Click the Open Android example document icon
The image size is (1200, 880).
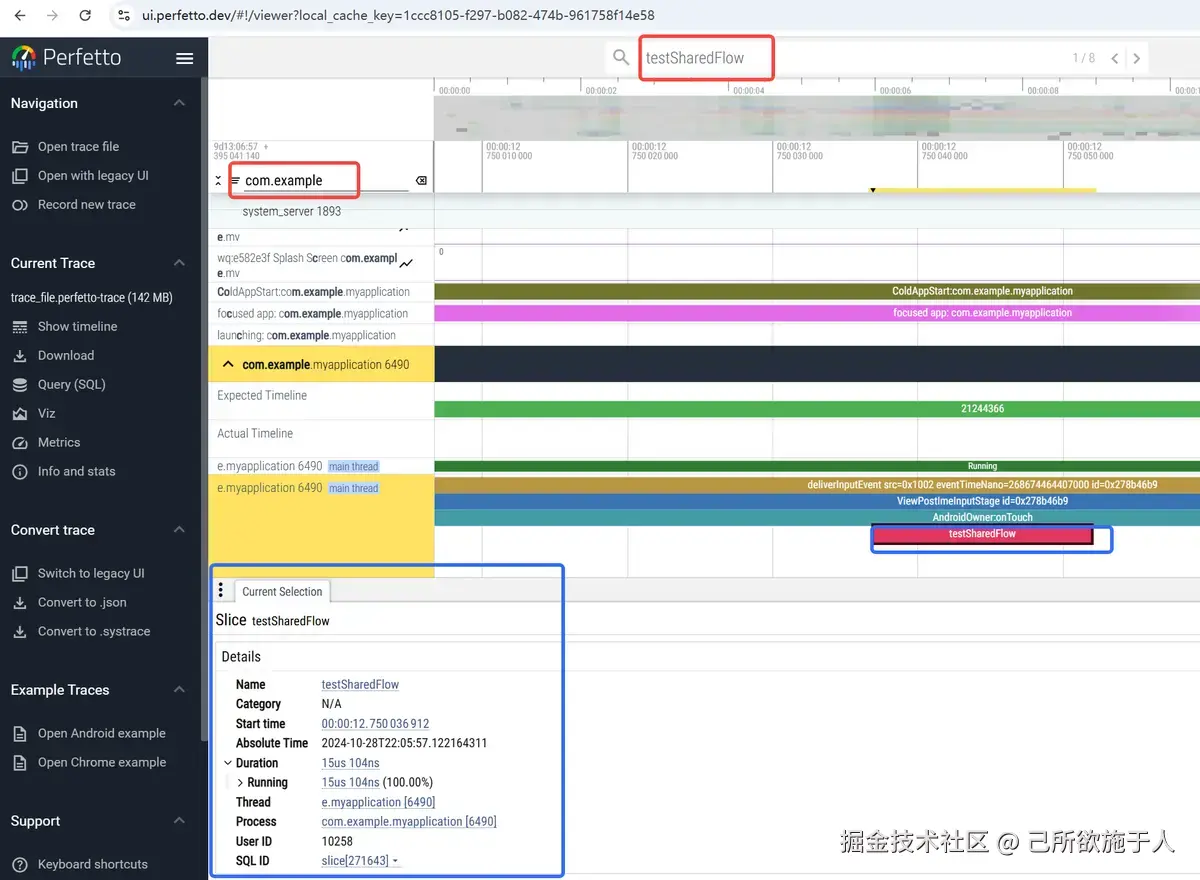pos(20,734)
